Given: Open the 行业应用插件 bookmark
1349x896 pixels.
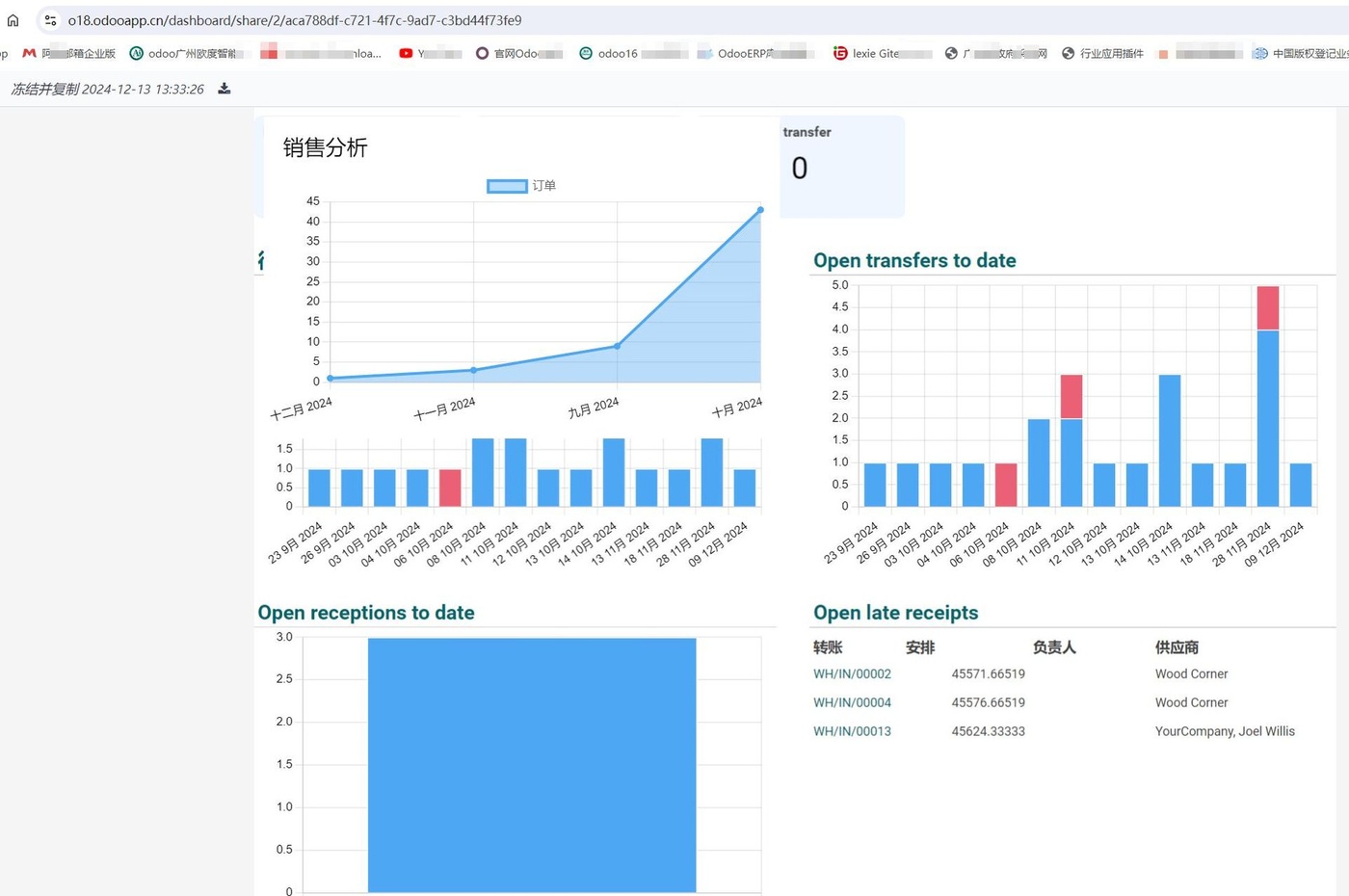Looking at the screenshot, I should pos(1102,54).
